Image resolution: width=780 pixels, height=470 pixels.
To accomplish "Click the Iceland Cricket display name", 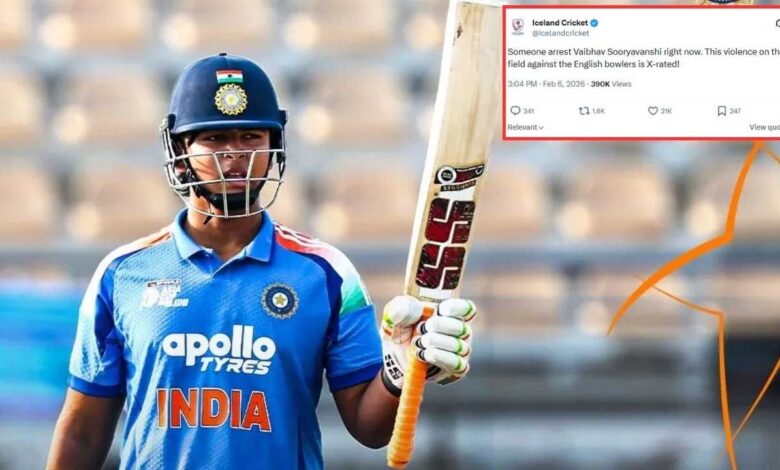I will tap(560, 23).
